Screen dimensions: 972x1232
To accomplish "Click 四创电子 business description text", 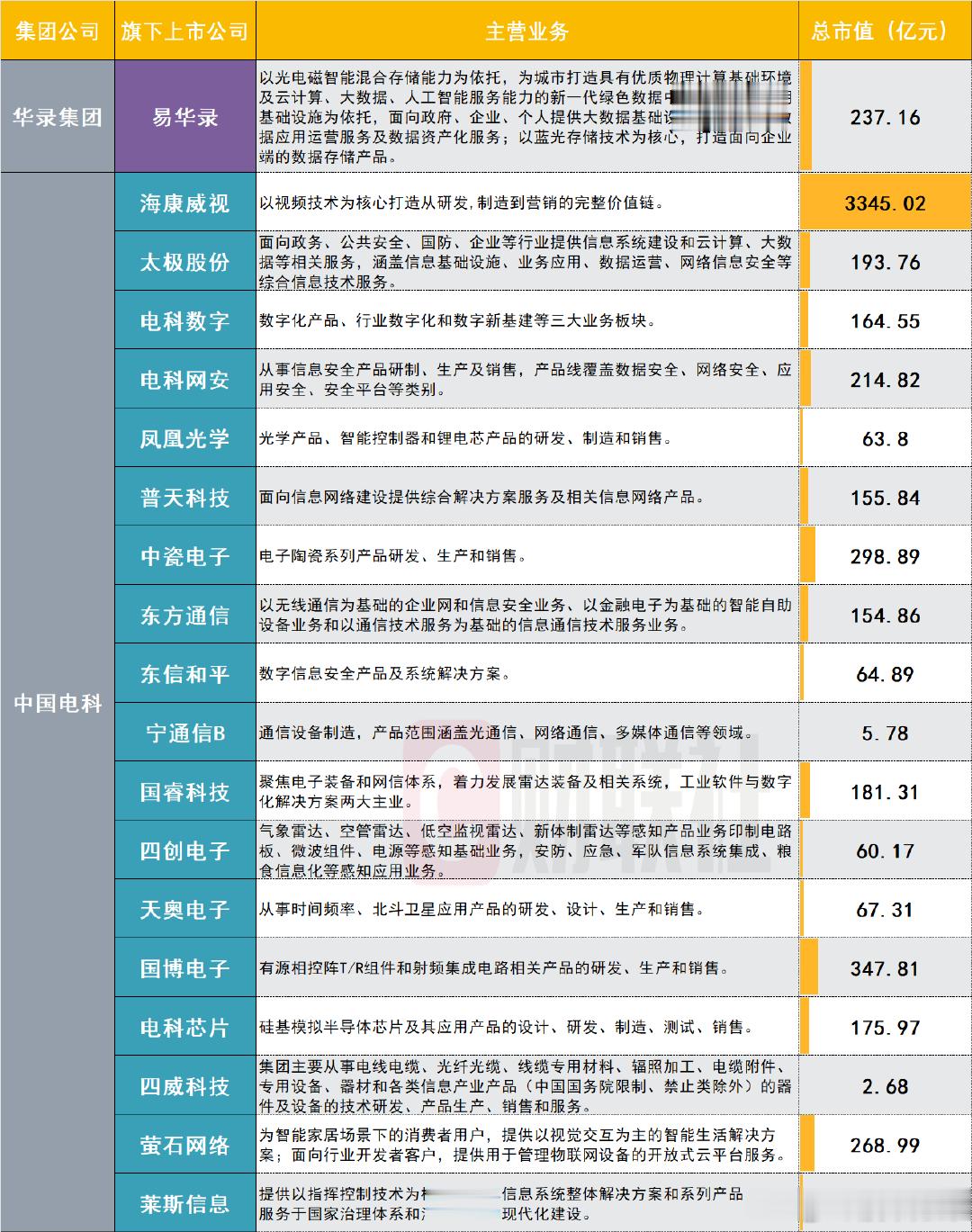I will coord(526,850).
